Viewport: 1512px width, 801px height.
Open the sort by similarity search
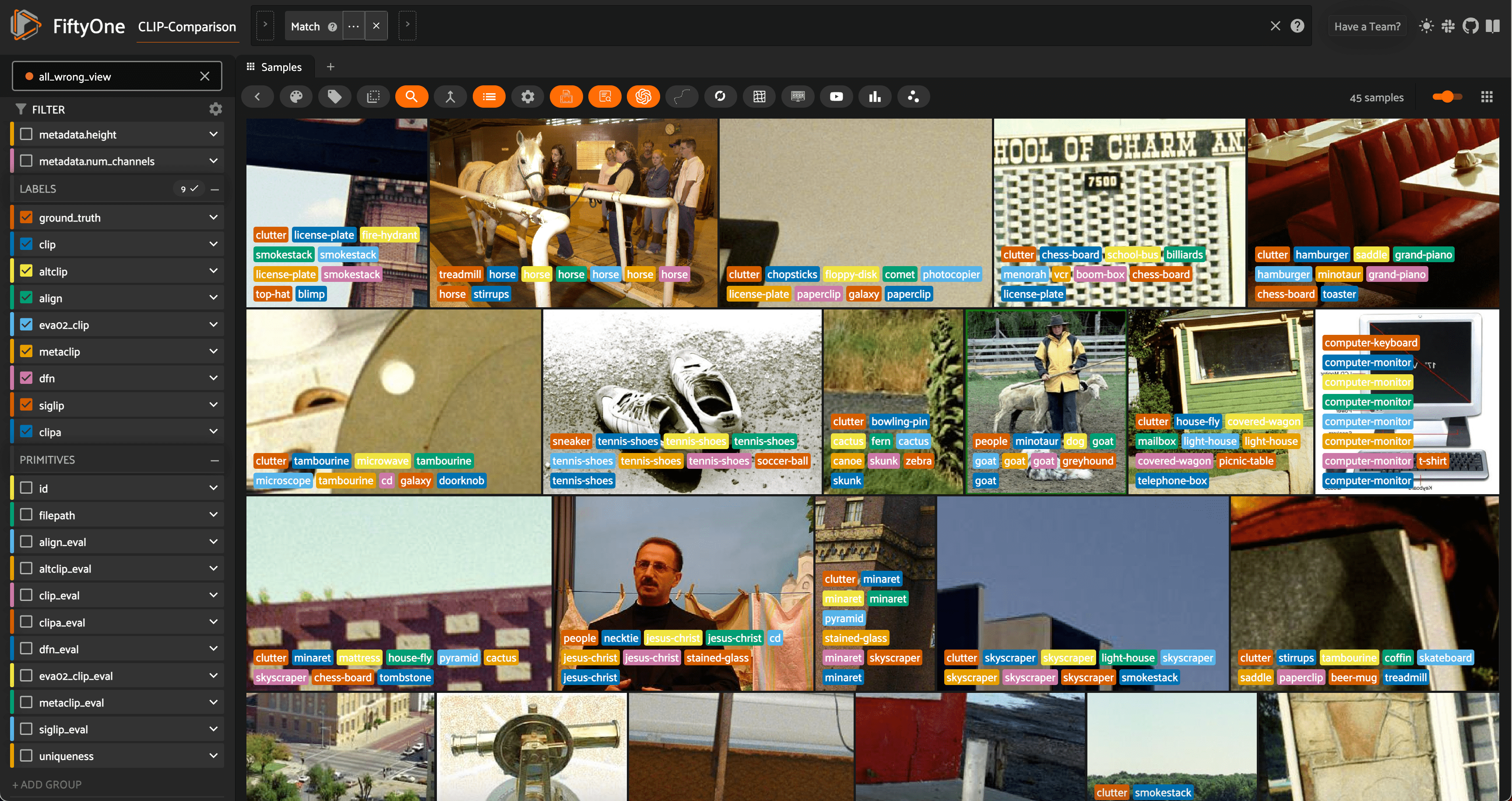tap(411, 97)
